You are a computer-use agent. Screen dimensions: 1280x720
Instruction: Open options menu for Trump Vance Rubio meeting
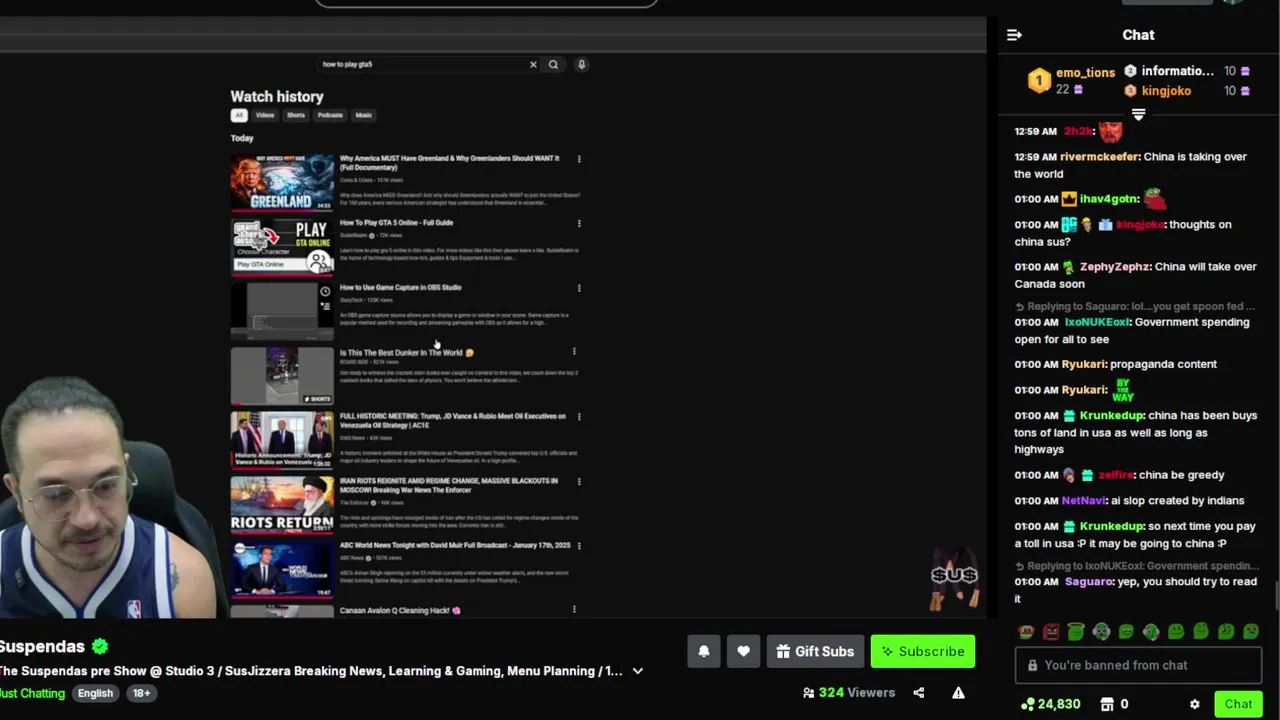coord(578,417)
